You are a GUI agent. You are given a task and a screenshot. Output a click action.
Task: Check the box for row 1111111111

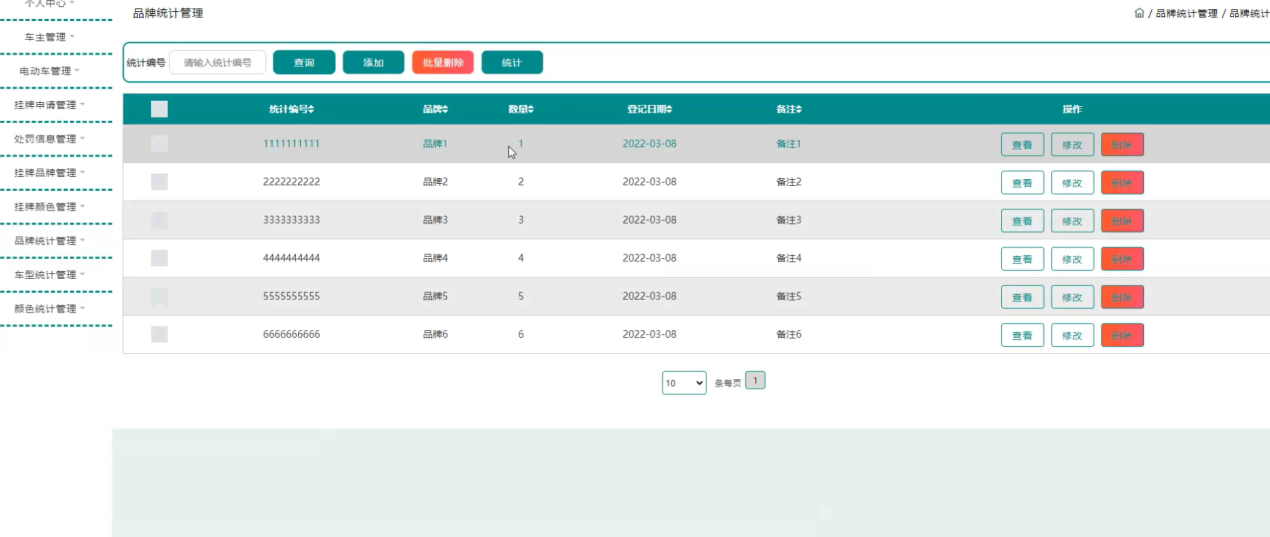159,144
